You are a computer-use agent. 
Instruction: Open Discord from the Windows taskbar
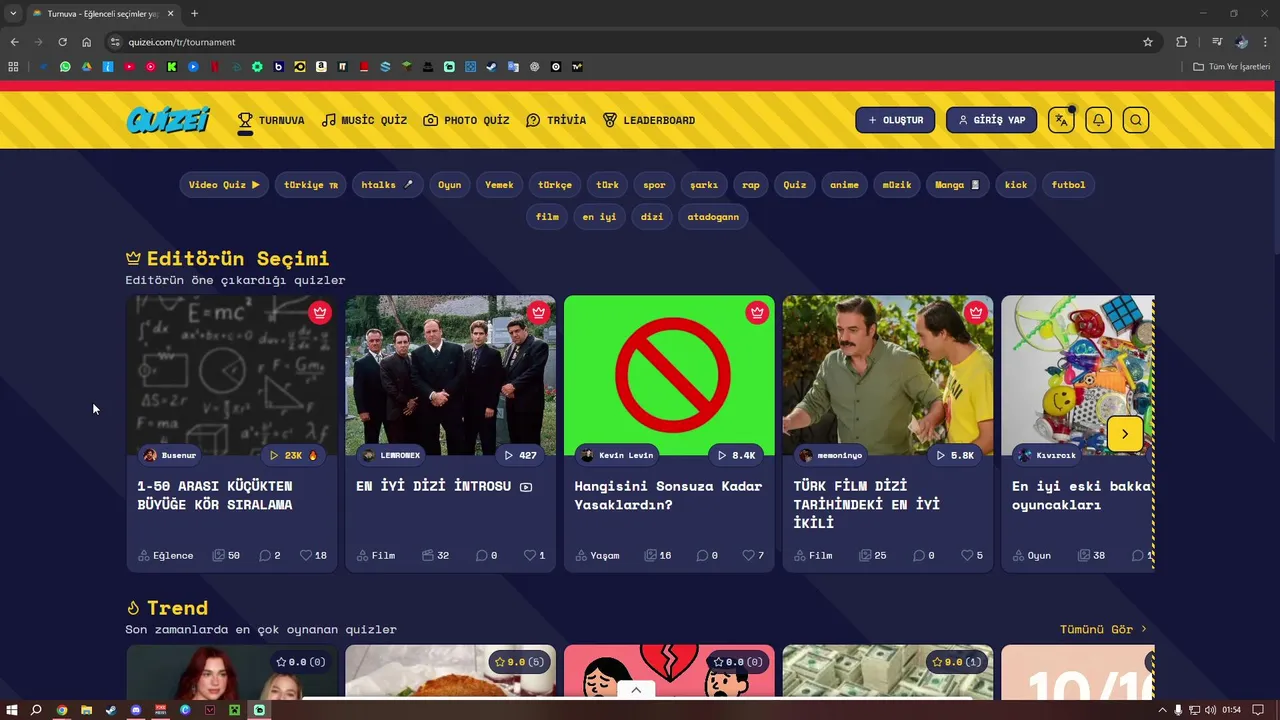click(136, 710)
